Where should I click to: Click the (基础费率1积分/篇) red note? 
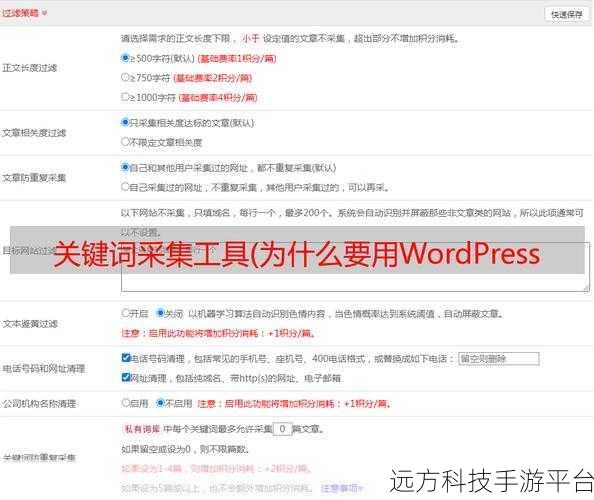tap(237, 59)
